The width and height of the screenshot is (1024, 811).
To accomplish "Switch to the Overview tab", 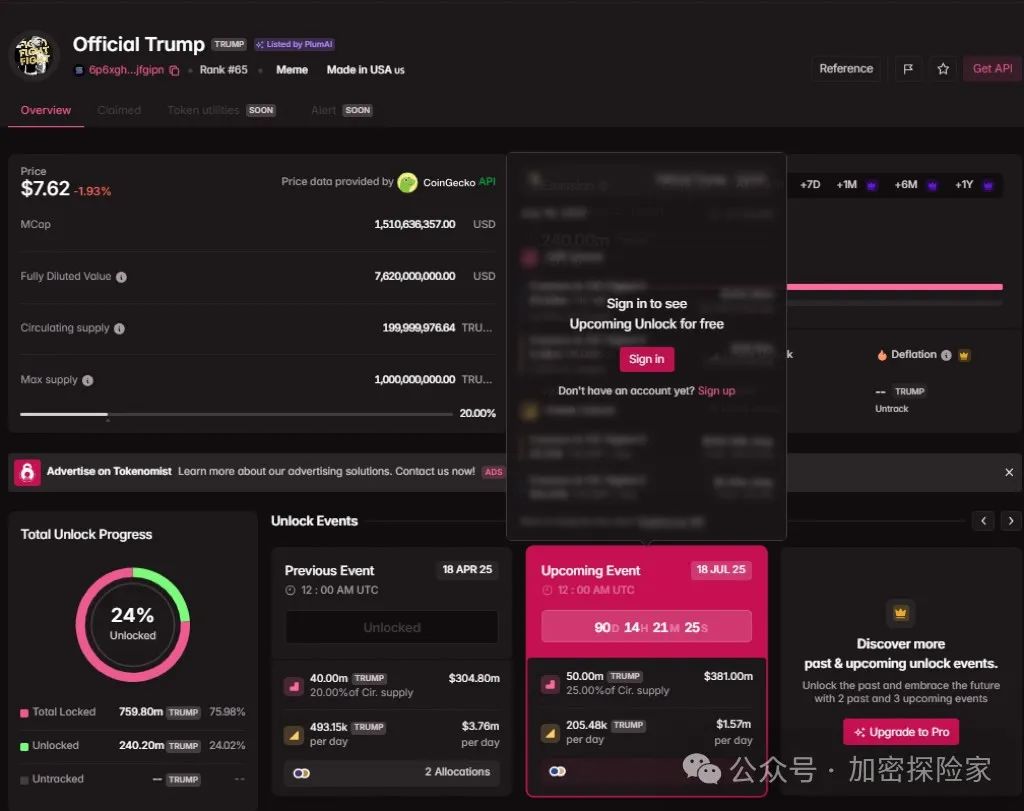I will point(46,110).
